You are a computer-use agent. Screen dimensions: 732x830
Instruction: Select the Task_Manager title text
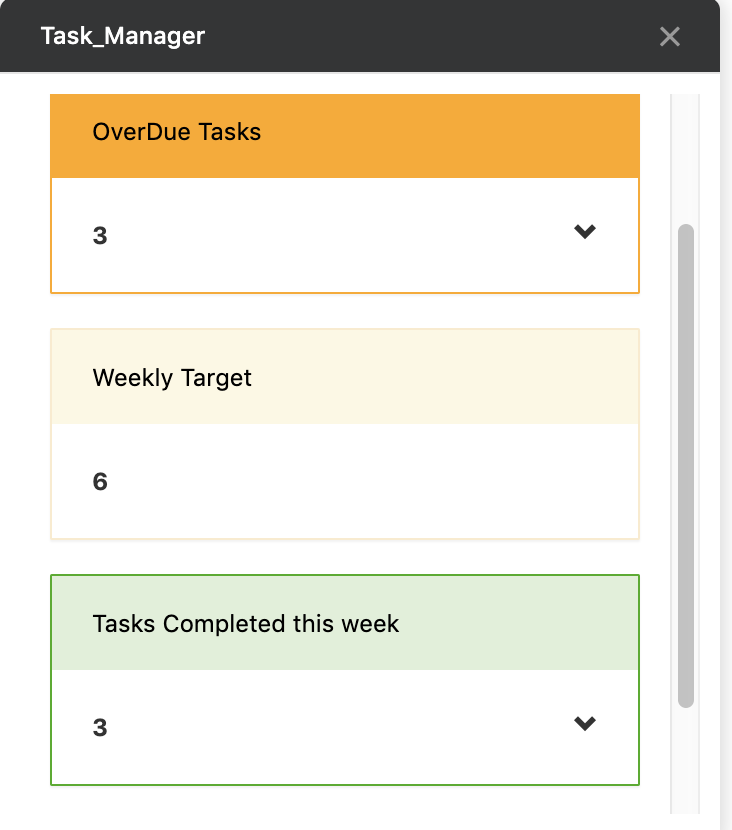click(x=120, y=36)
